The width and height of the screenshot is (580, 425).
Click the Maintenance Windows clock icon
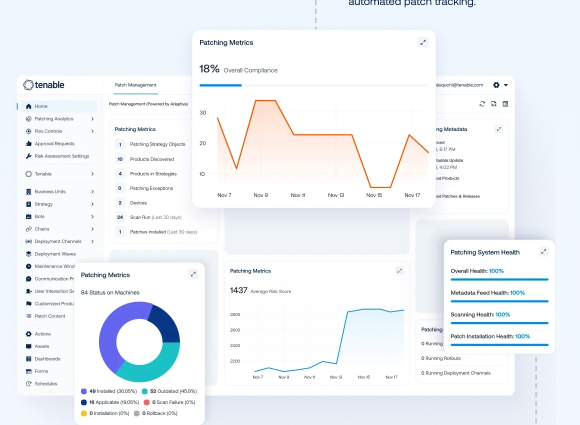[28, 266]
